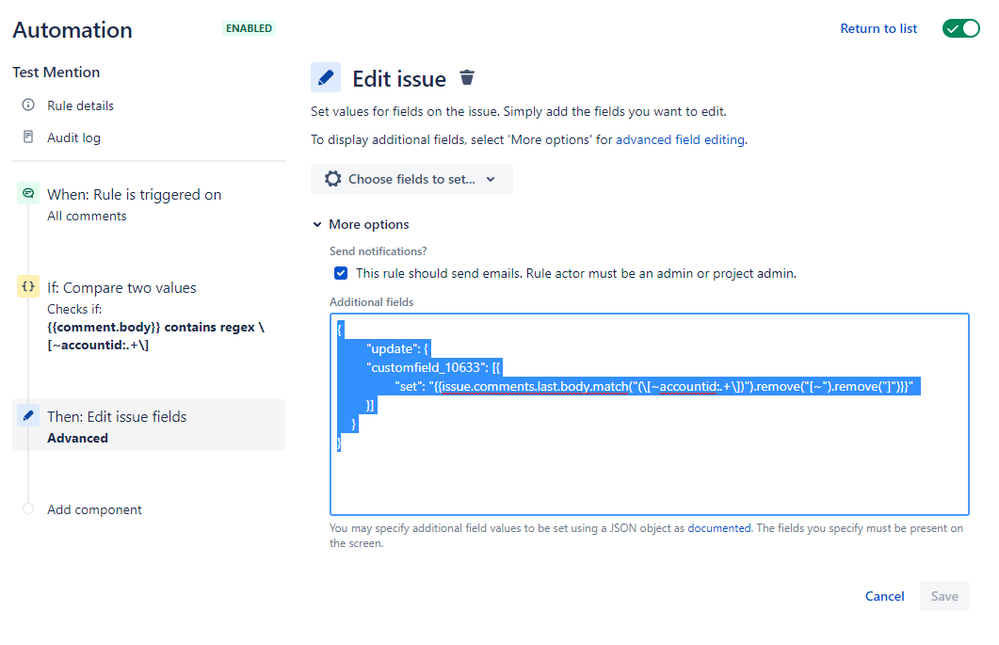This screenshot has width=999, height=645.
Task: Delete the Edit issue action via trash icon
Action: (467, 77)
